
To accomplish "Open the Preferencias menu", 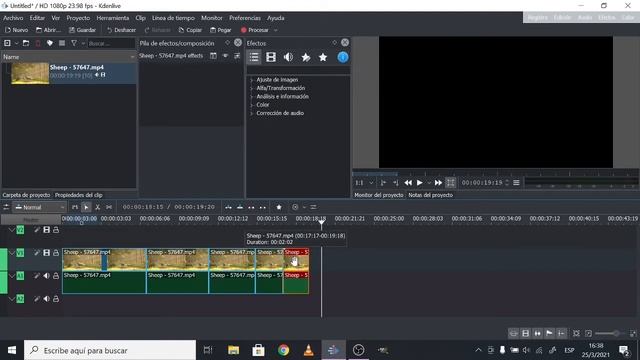I will point(244,18).
